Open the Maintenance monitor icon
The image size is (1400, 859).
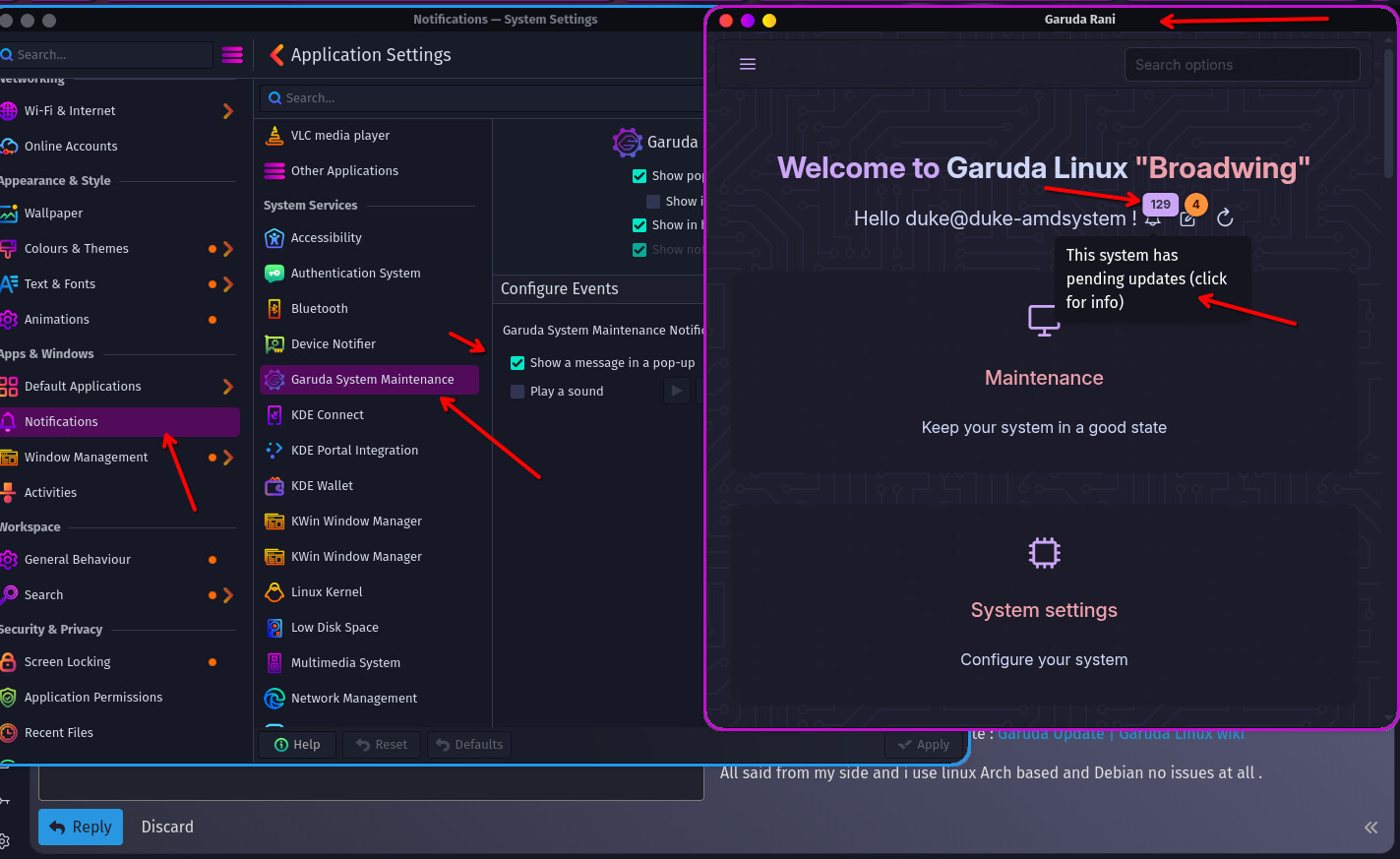pos(1043,320)
